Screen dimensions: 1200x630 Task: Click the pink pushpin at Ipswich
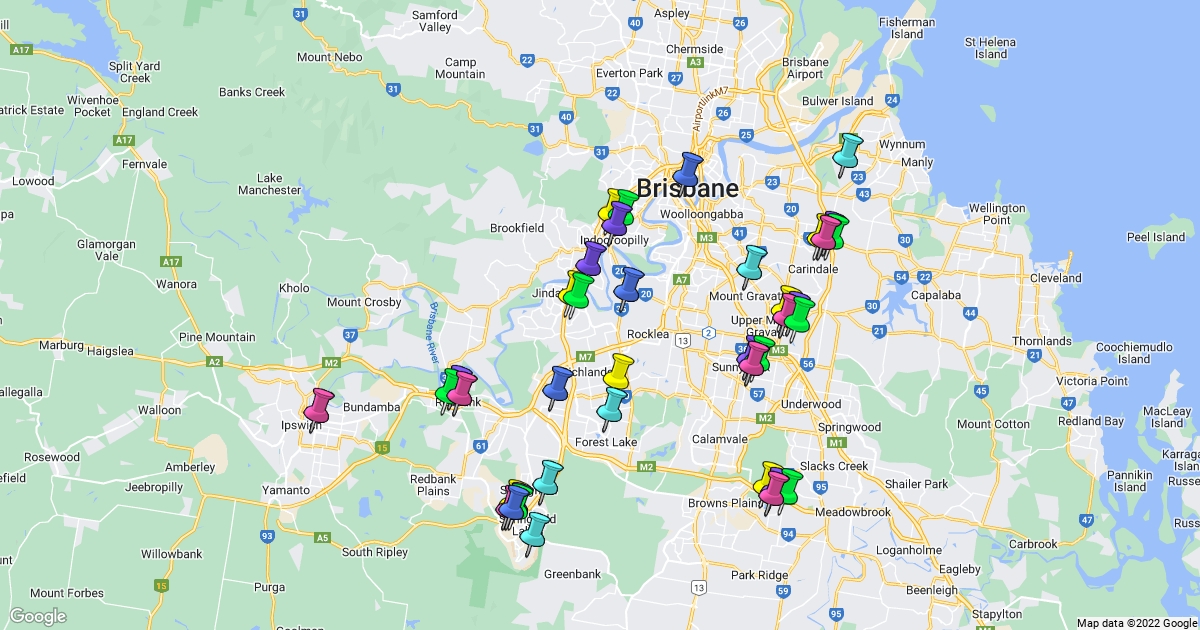click(x=319, y=405)
